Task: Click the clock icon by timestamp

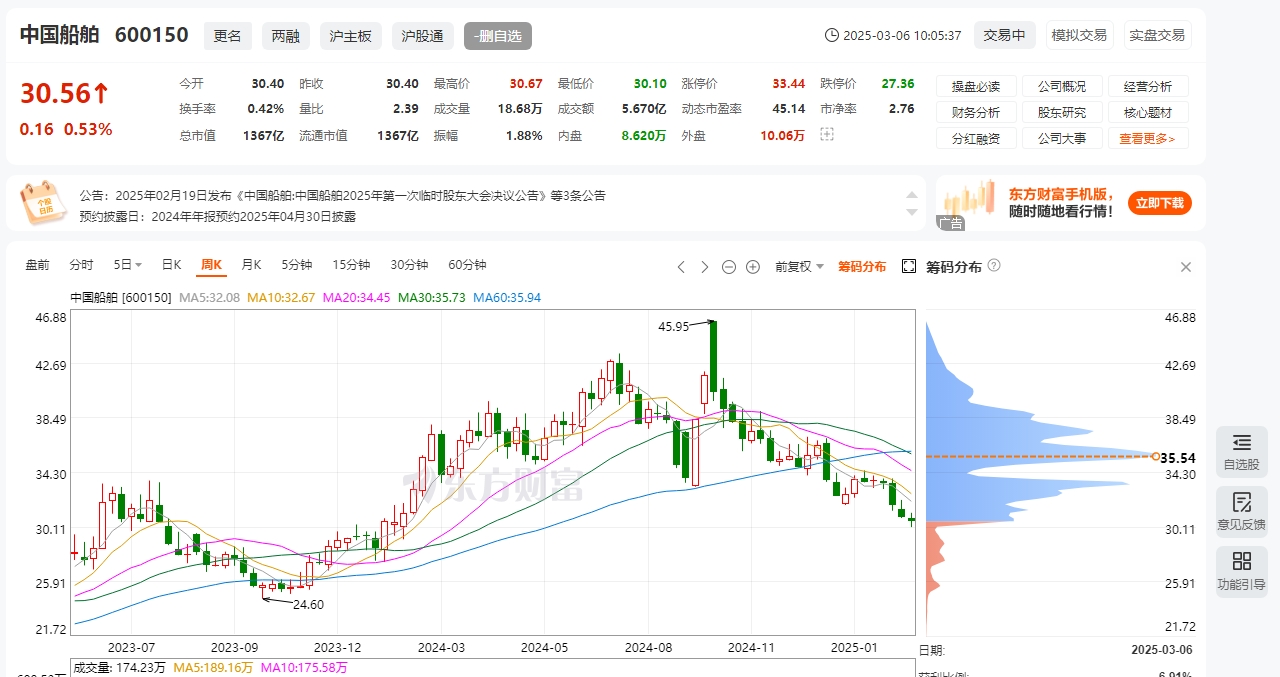Action: [831, 35]
